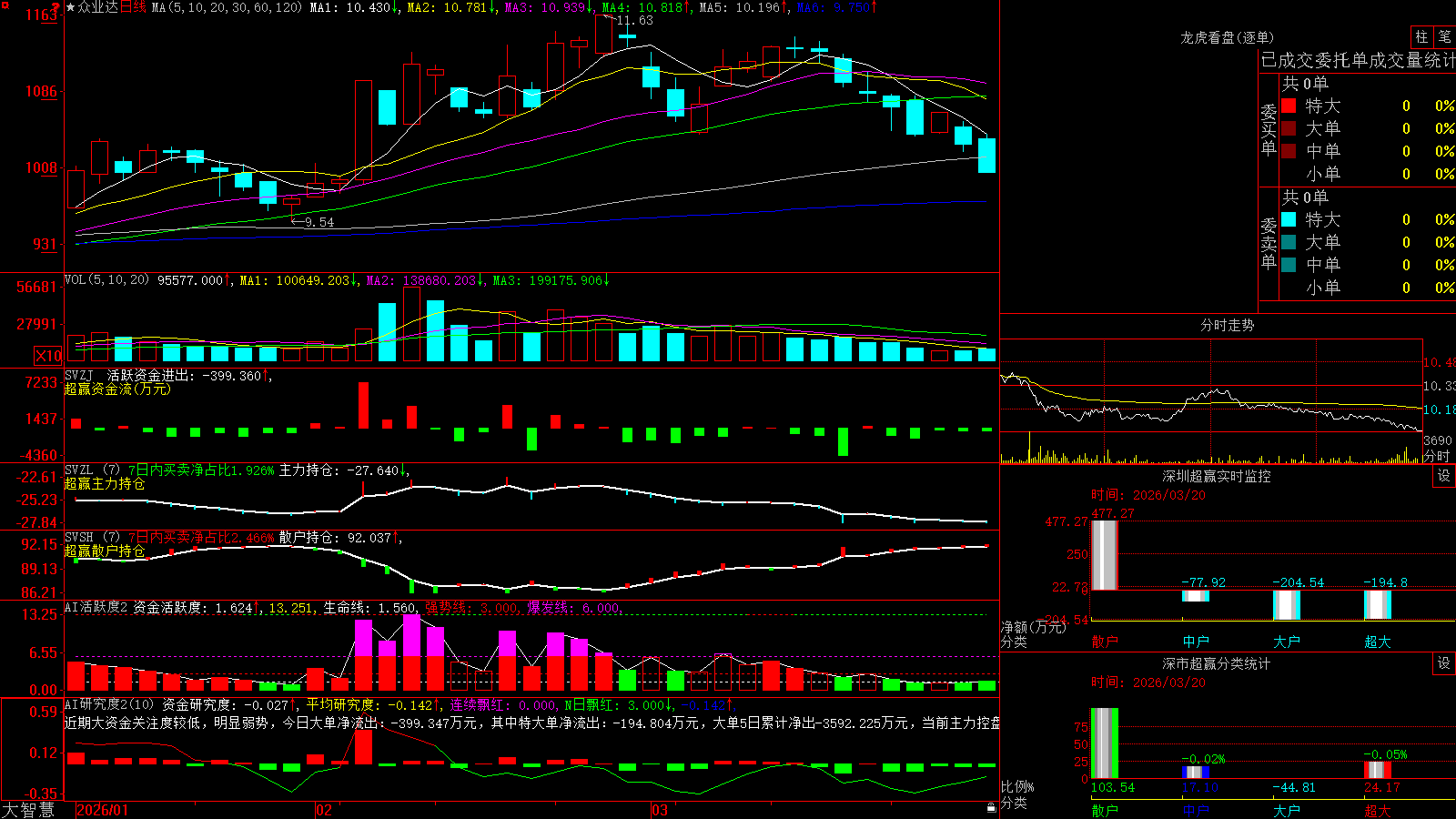Click 时间: 2026/03/20 in 实时监控 panel
The width and height of the screenshot is (1456, 819).
tap(1148, 495)
